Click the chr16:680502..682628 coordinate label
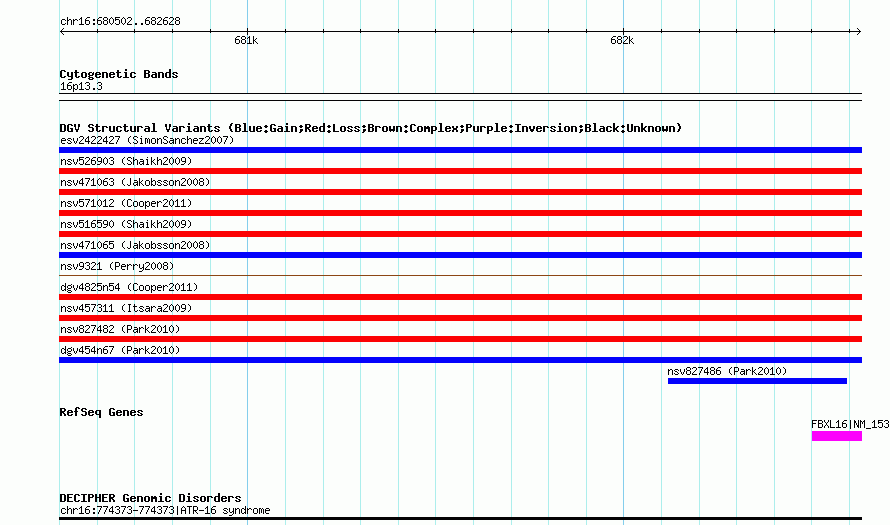 tap(120, 22)
